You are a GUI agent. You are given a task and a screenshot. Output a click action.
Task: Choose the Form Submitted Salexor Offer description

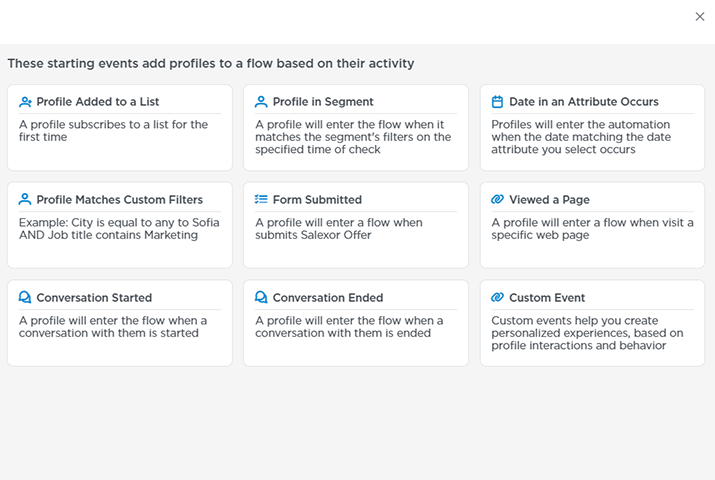point(339,228)
